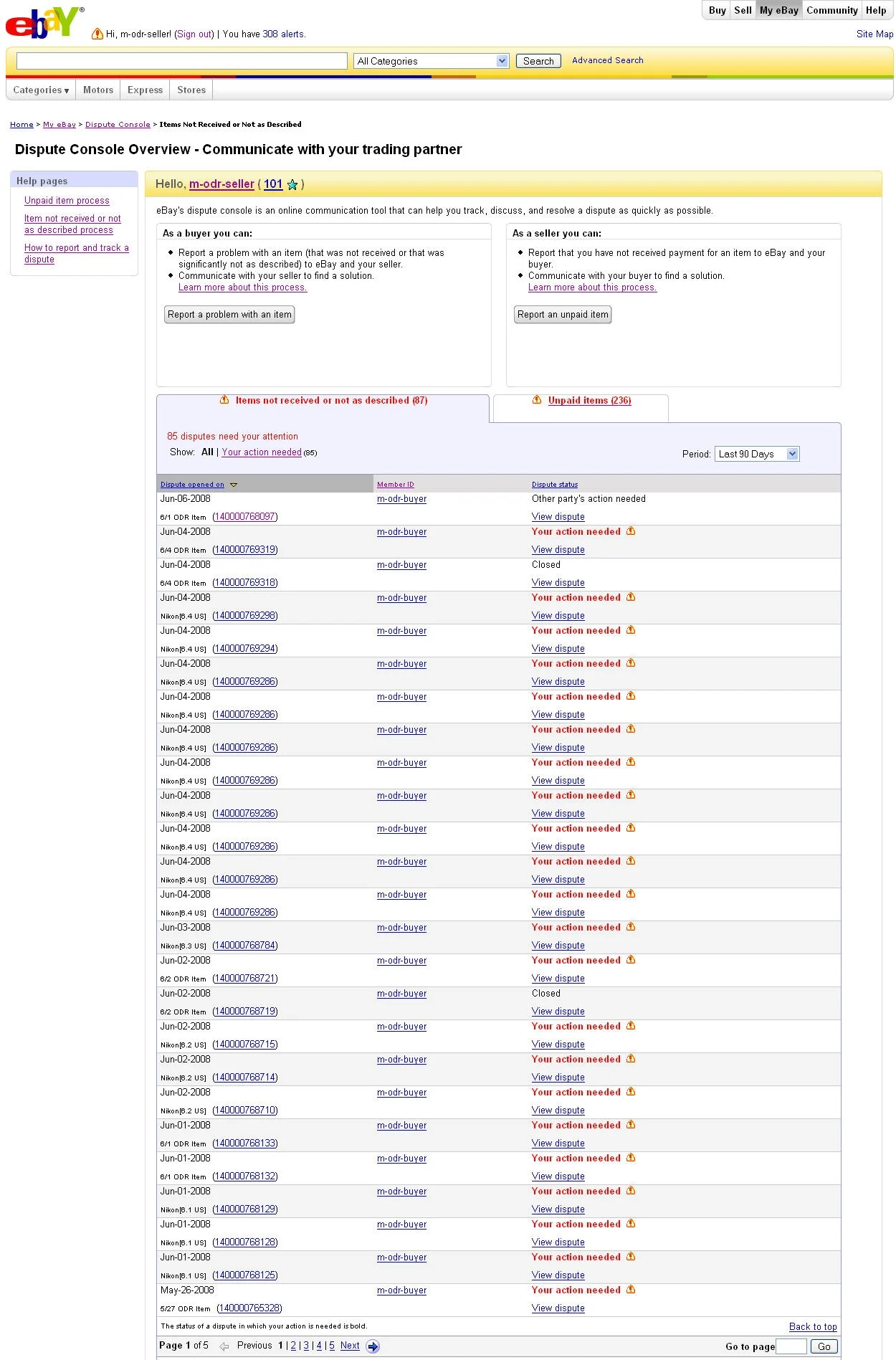Click the Home breadcrumb link
896x1360 pixels.
(22, 125)
